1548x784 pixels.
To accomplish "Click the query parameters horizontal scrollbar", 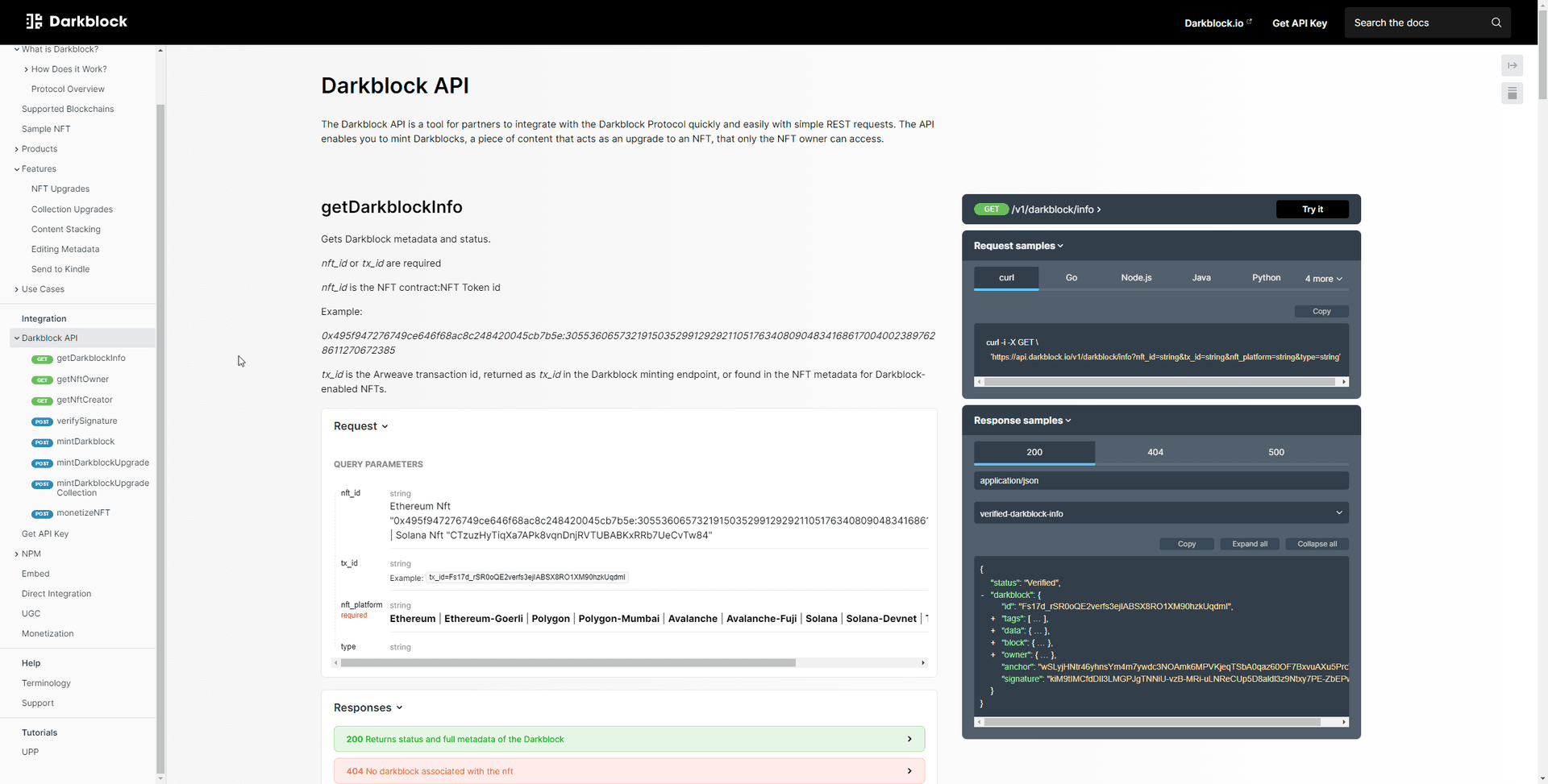I will [x=568, y=663].
